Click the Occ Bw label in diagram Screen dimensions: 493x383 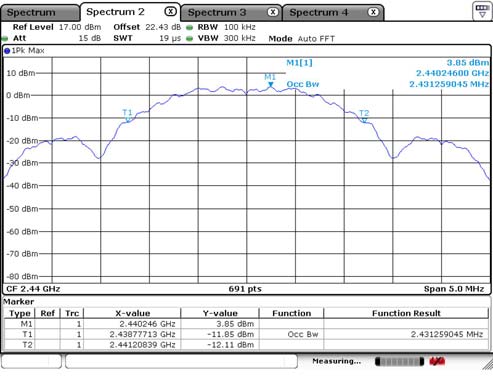303,84
